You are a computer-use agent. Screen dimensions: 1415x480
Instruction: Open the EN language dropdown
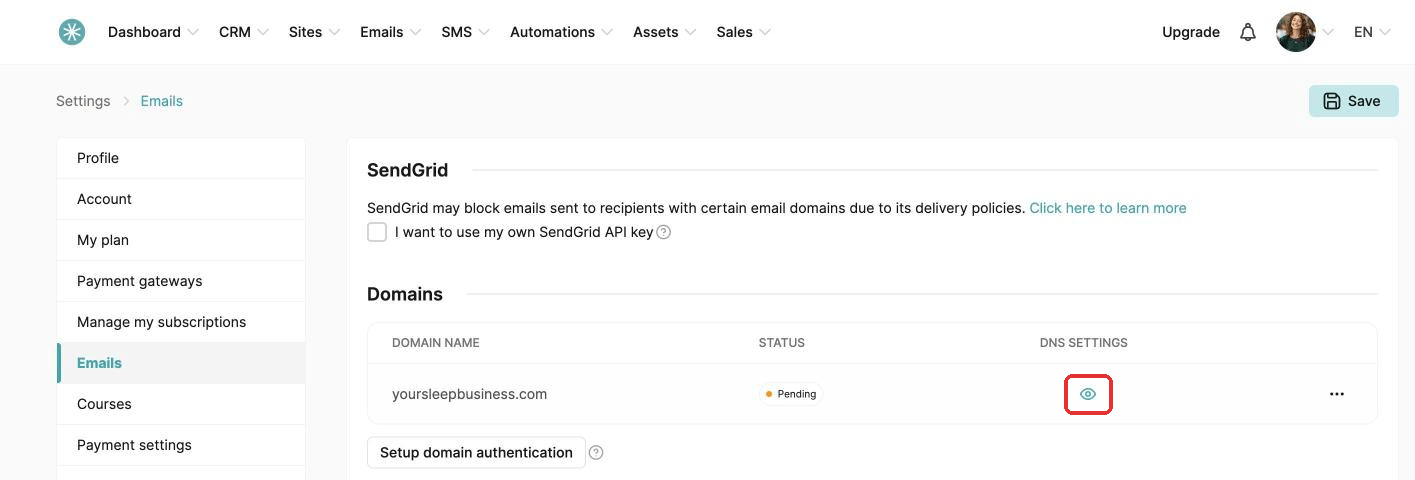(1372, 32)
